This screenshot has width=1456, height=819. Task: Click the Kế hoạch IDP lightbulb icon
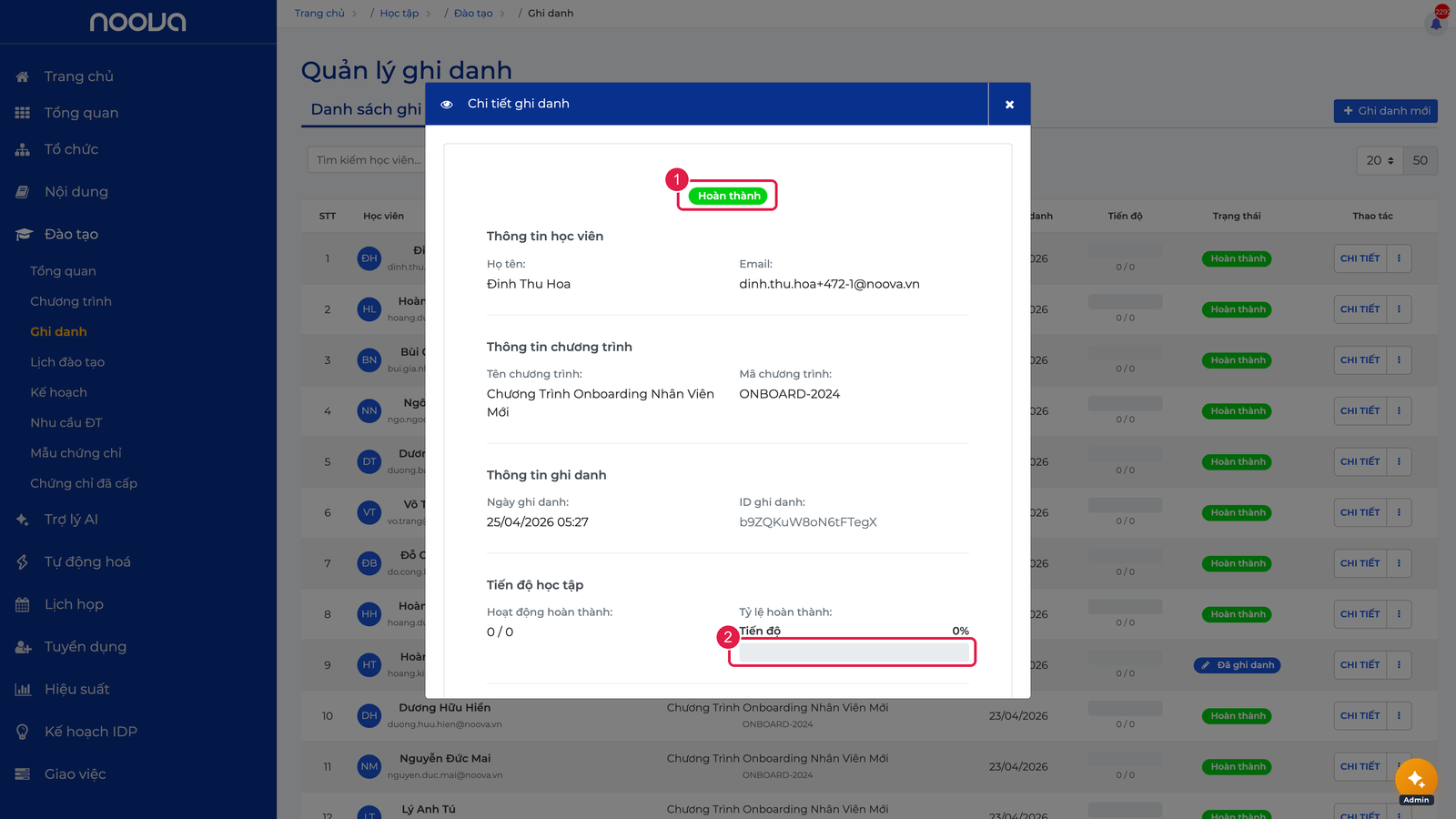point(23,732)
